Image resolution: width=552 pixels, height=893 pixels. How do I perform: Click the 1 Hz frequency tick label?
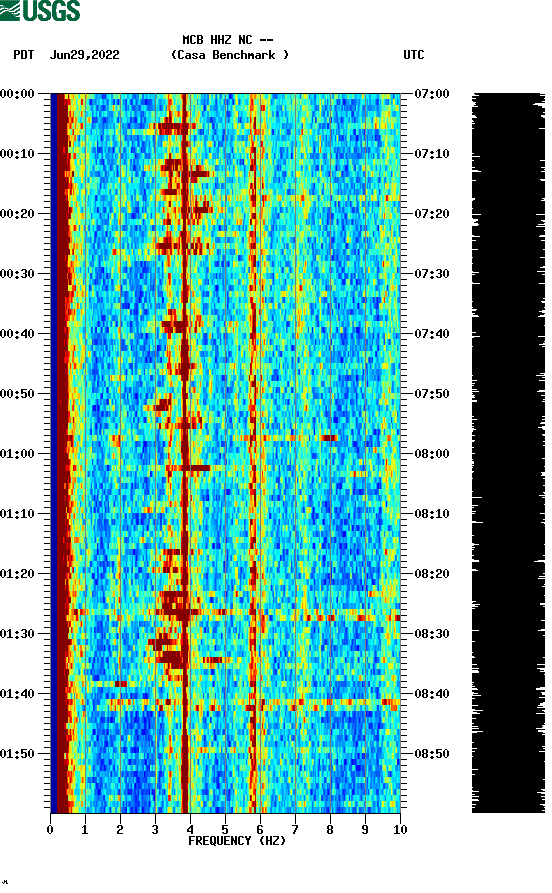pos(85,830)
